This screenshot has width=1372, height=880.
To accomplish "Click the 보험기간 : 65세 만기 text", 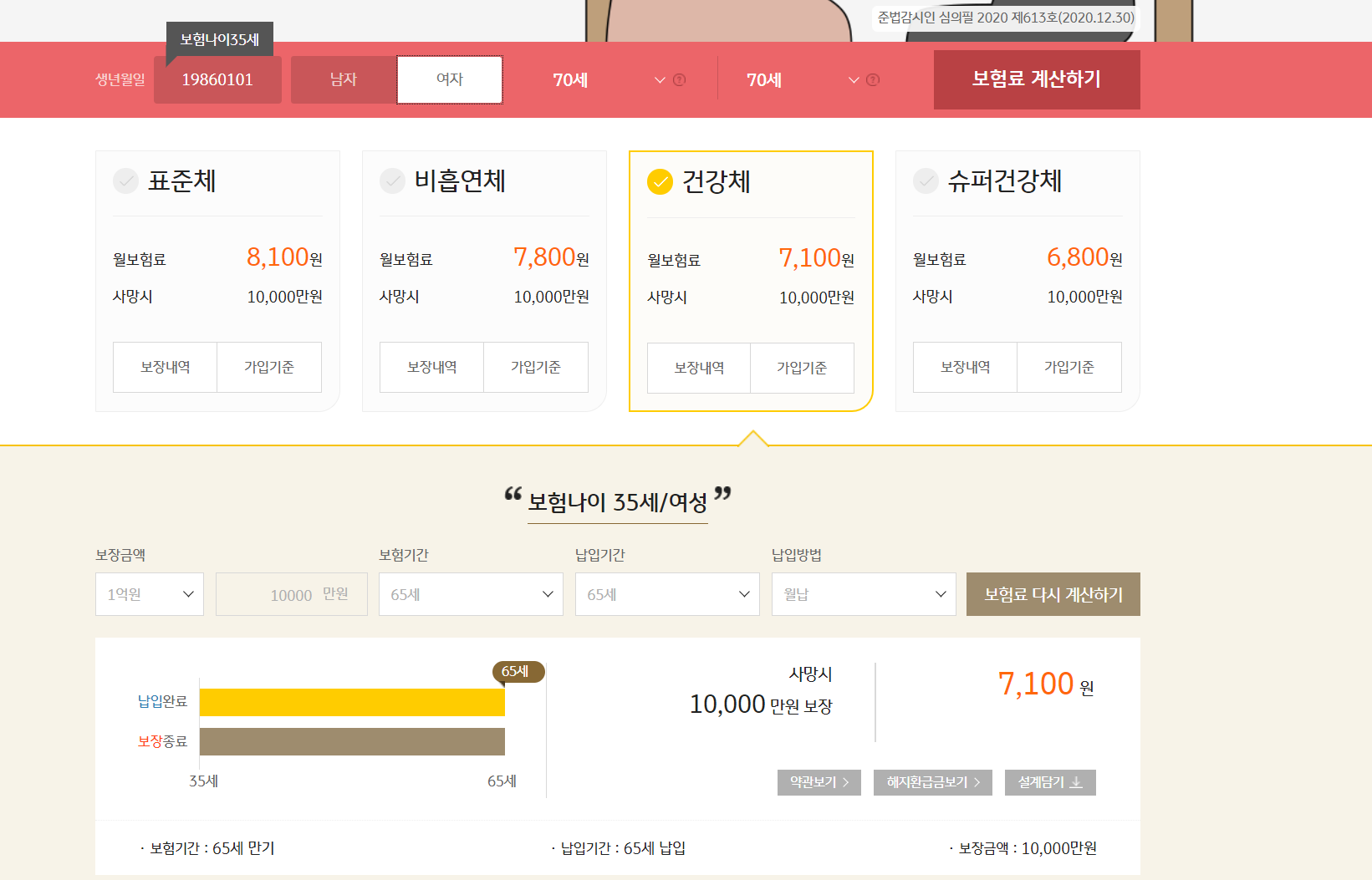I will [212, 848].
